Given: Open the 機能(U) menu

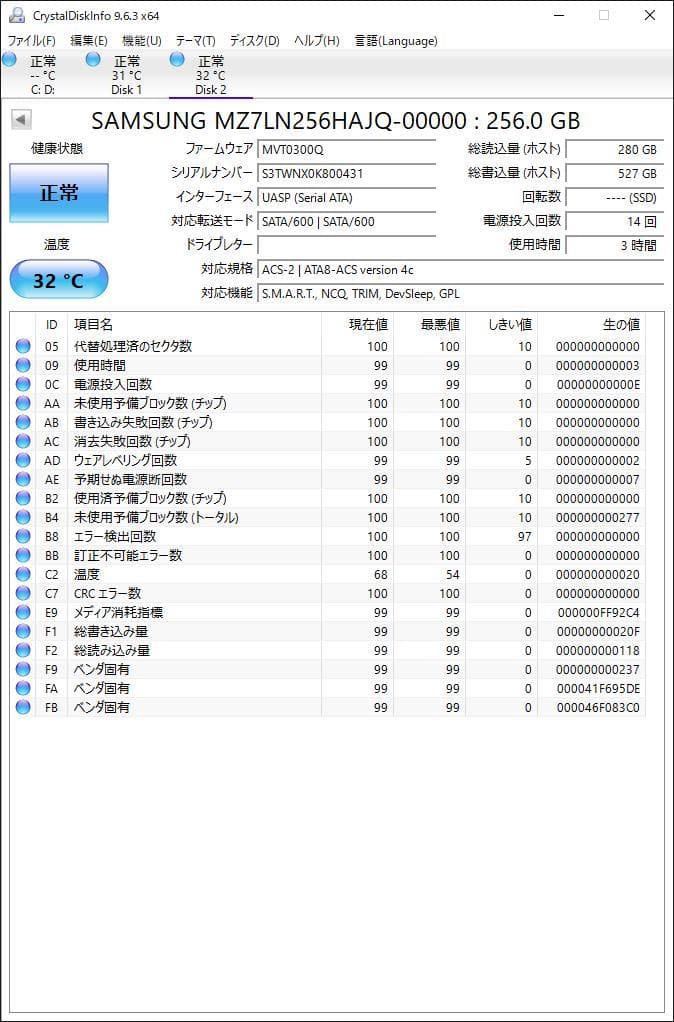Looking at the screenshot, I should (141, 40).
